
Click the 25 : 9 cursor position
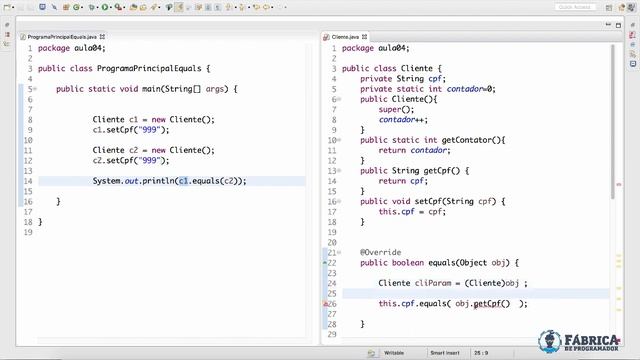[481, 353]
